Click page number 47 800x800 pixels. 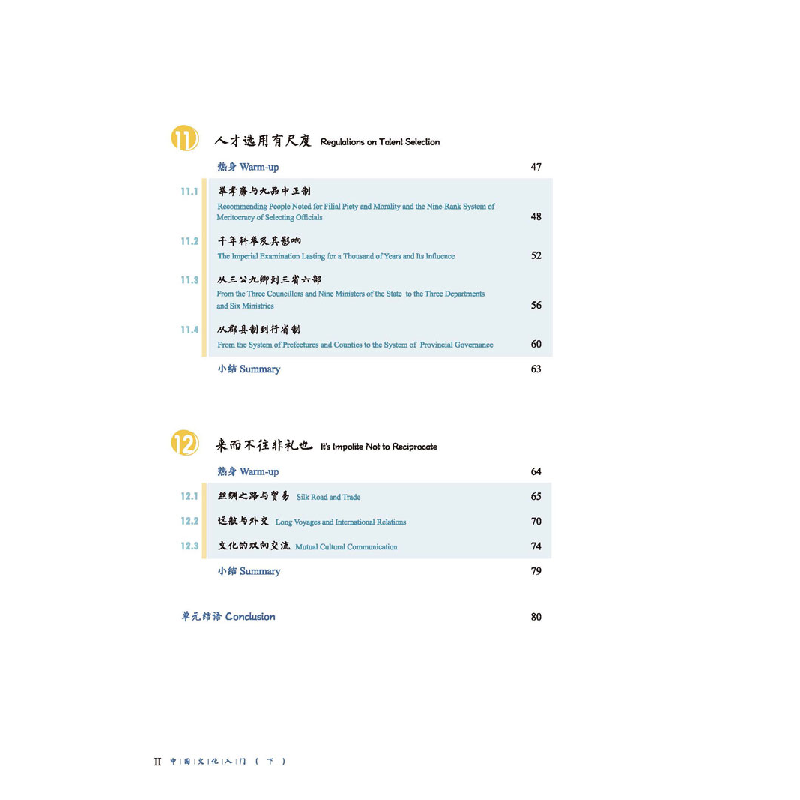tap(536, 167)
